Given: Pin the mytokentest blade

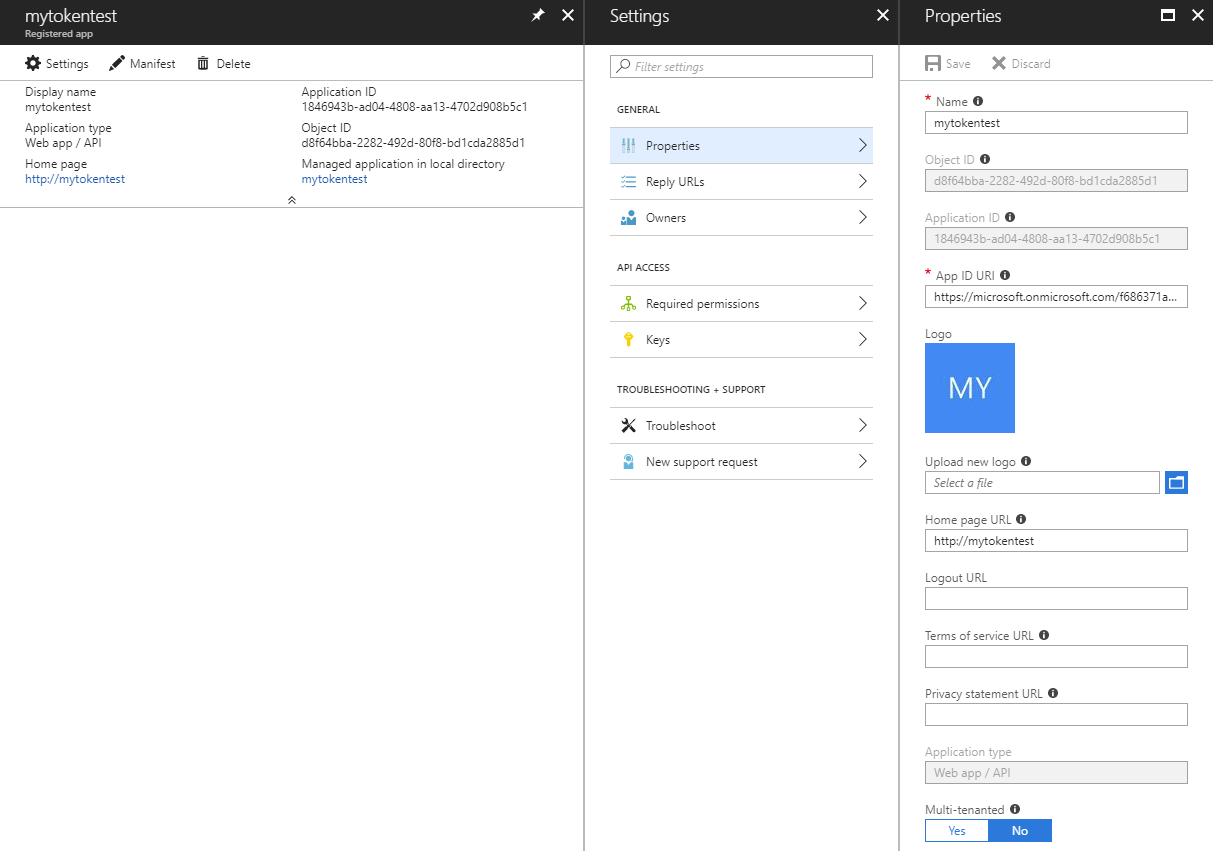Looking at the screenshot, I should point(537,16).
